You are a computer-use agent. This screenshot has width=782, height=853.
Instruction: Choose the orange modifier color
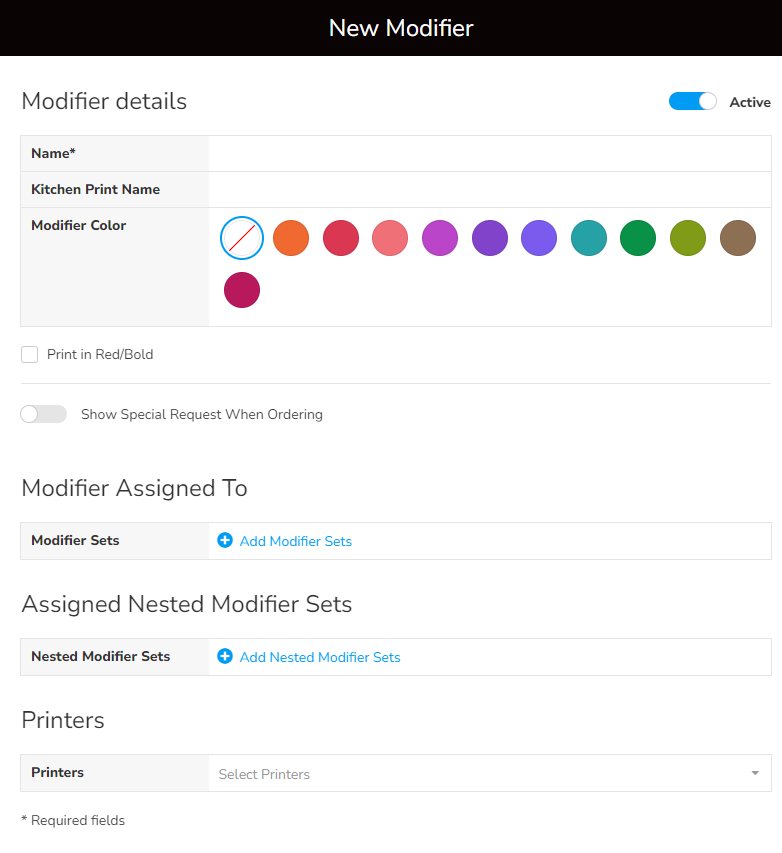[x=291, y=238]
